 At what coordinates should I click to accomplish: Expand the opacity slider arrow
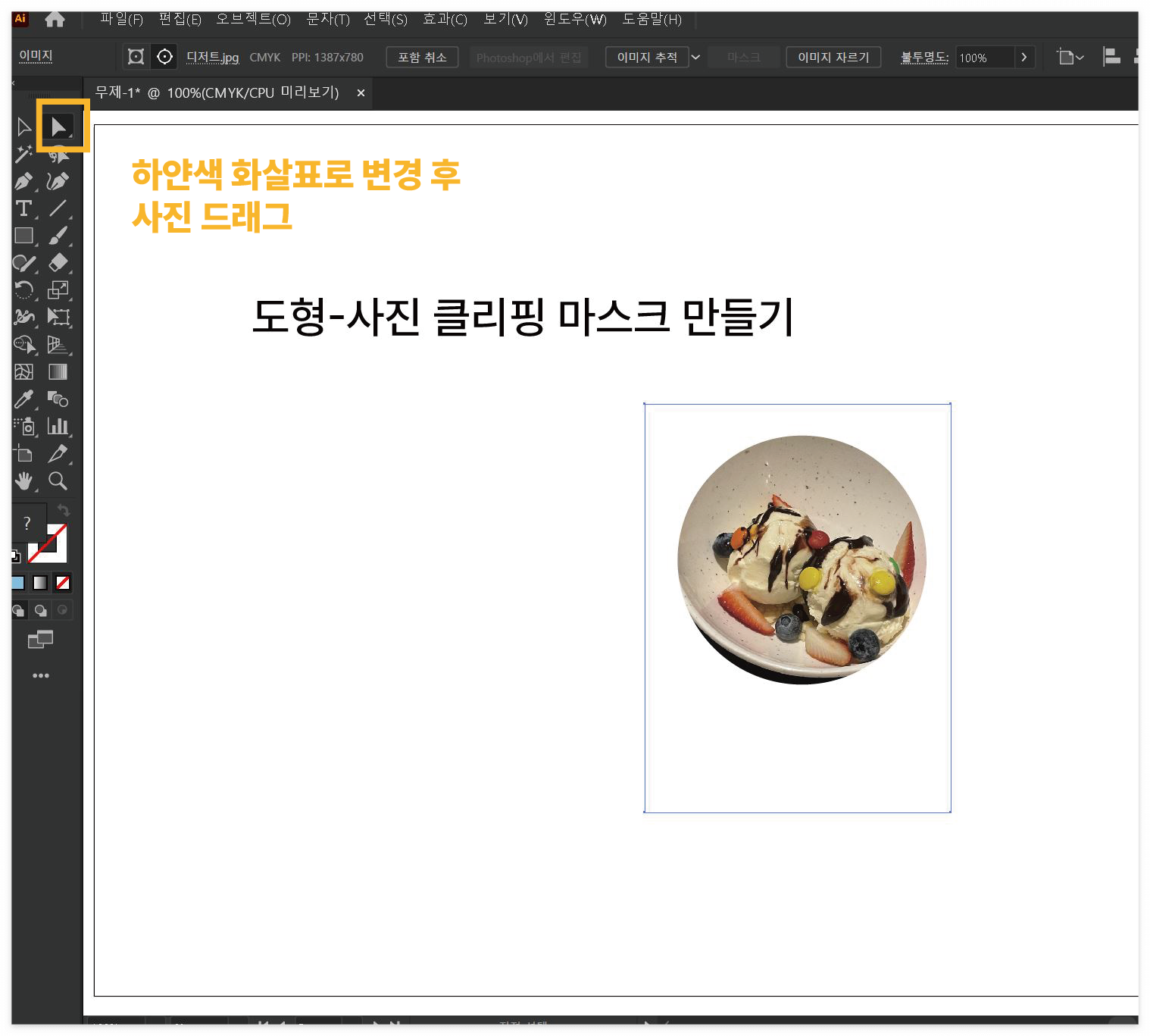1024,58
